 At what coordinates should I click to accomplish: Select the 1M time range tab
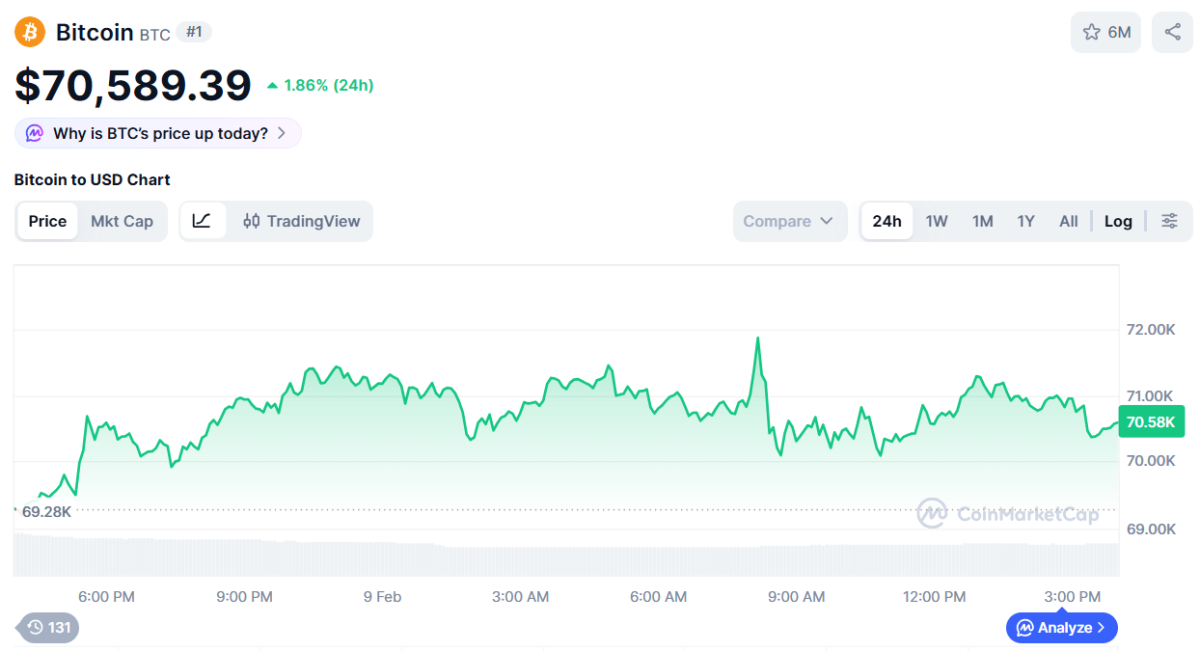pyautogui.click(x=982, y=221)
